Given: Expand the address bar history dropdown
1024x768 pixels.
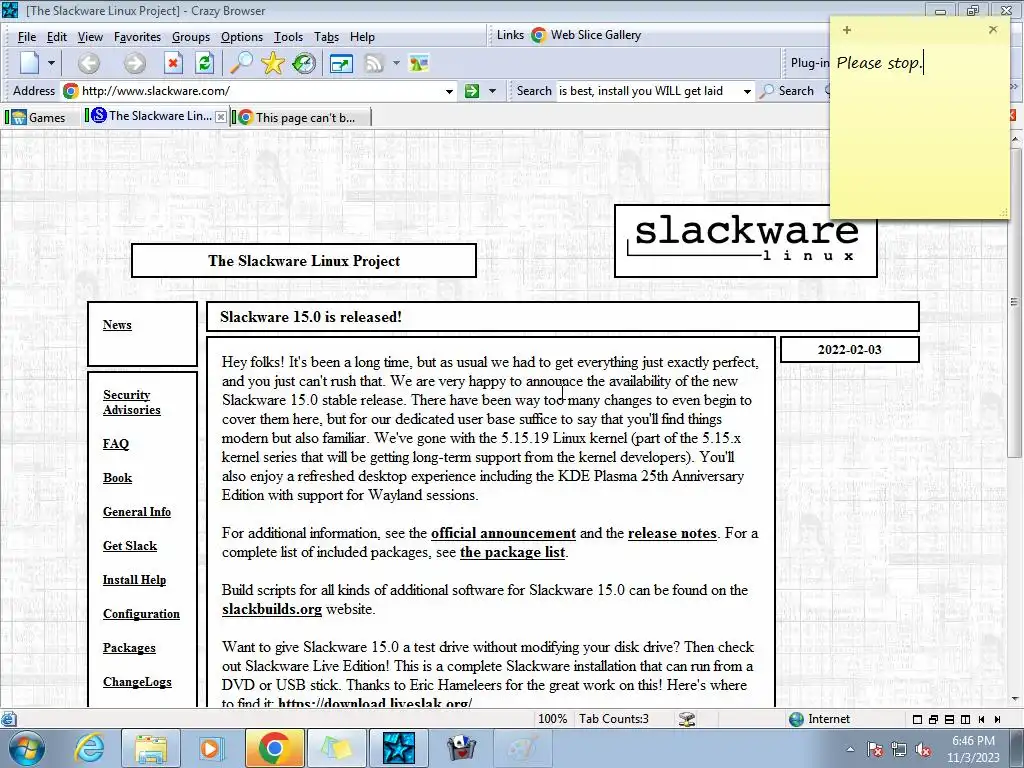Looking at the screenshot, I should point(449,91).
